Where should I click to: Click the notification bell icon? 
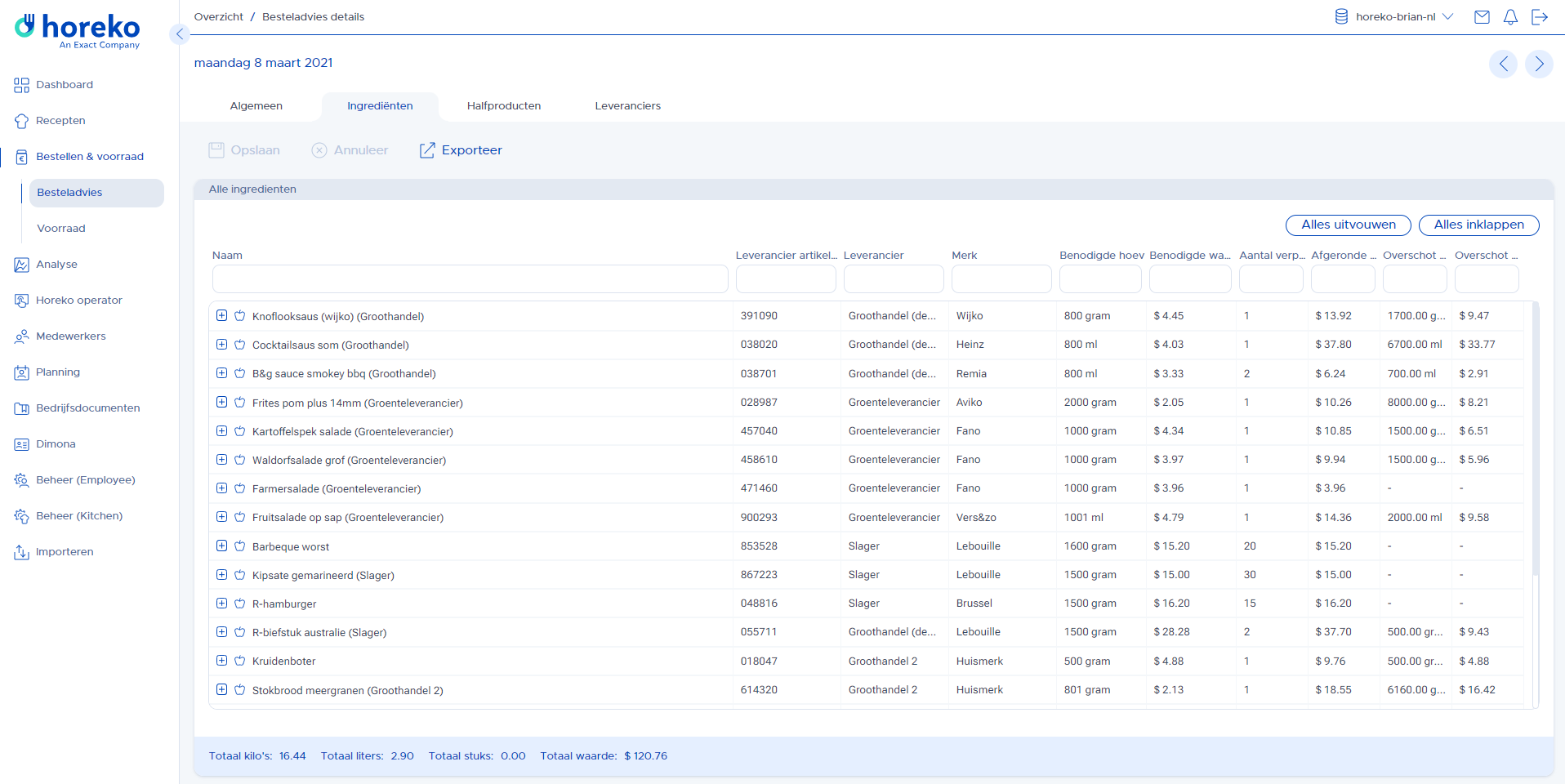click(x=1510, y=17)
